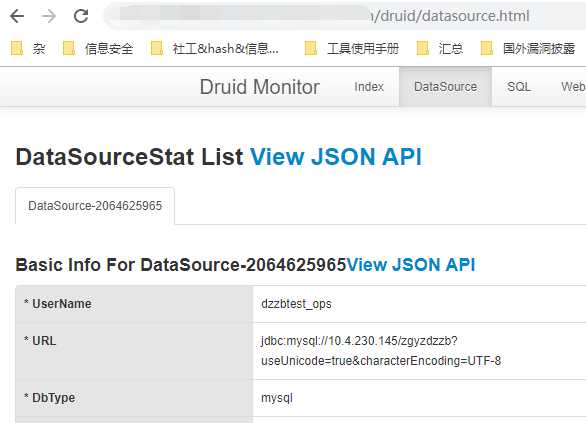Click the * DbType row label

pyautogui.click(x=49, y=398)
